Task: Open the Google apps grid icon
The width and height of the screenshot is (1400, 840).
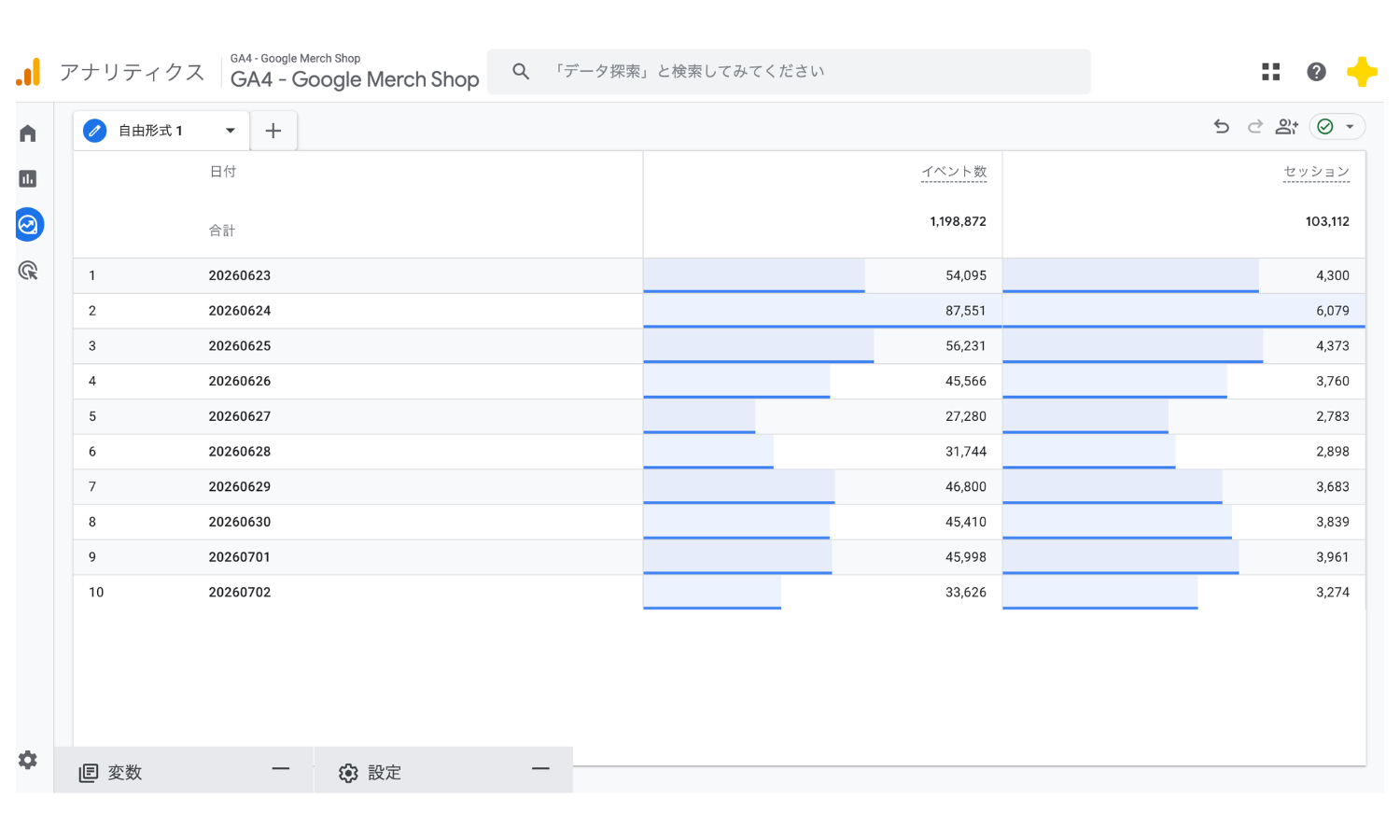Action: click(x=1271, y=72)
